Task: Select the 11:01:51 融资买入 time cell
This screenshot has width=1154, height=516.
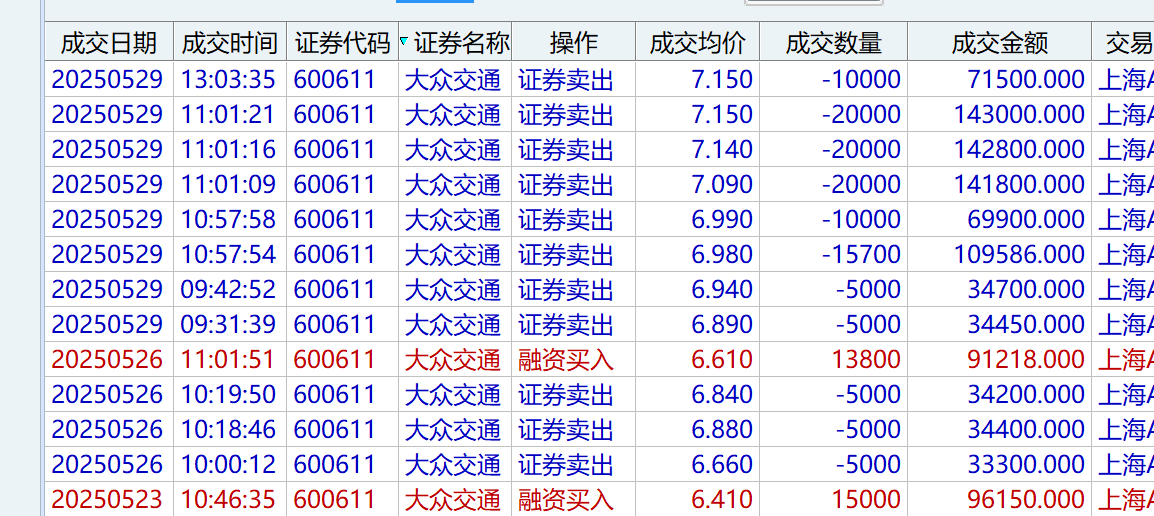Action: pyautogui.click(x=228, y=359)
